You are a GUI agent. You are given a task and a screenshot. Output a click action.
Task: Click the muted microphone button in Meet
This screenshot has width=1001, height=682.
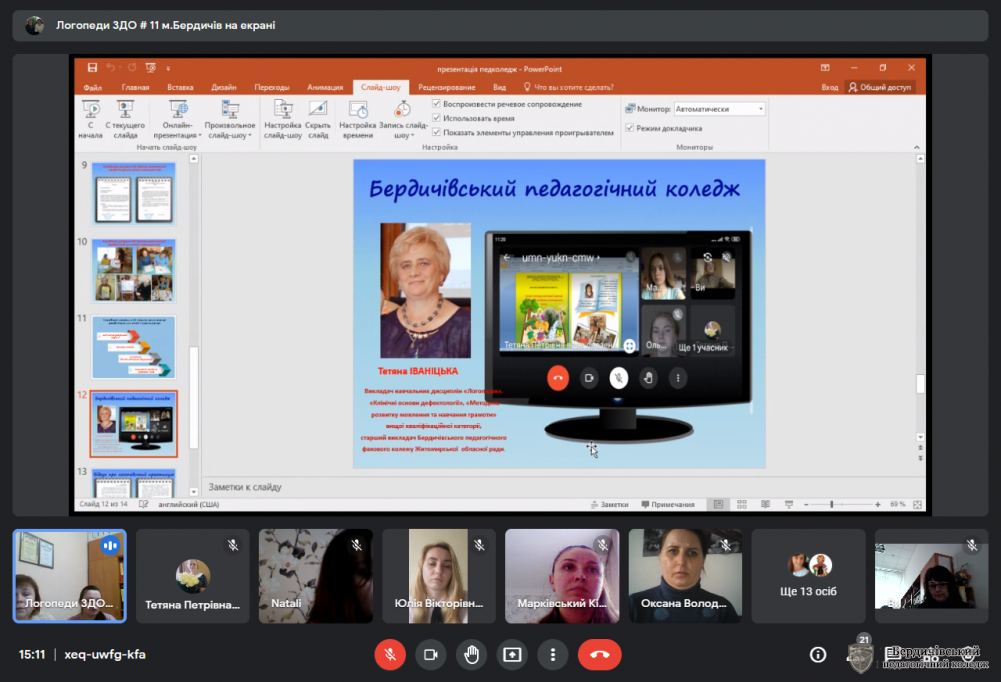coord(390,654)
